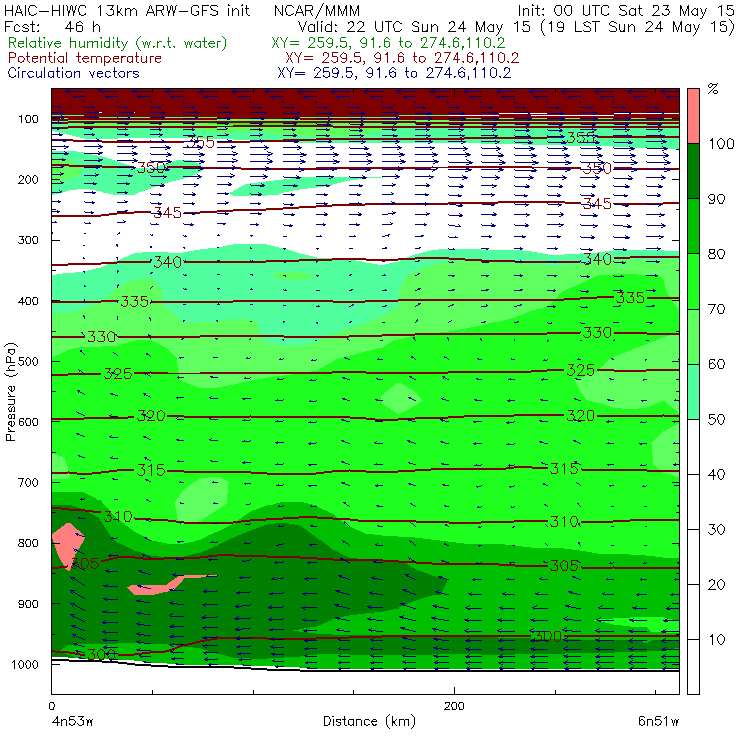Click the red 'Potential temperature' legend label
The image size is (740, 740).
tap(85, 58)
